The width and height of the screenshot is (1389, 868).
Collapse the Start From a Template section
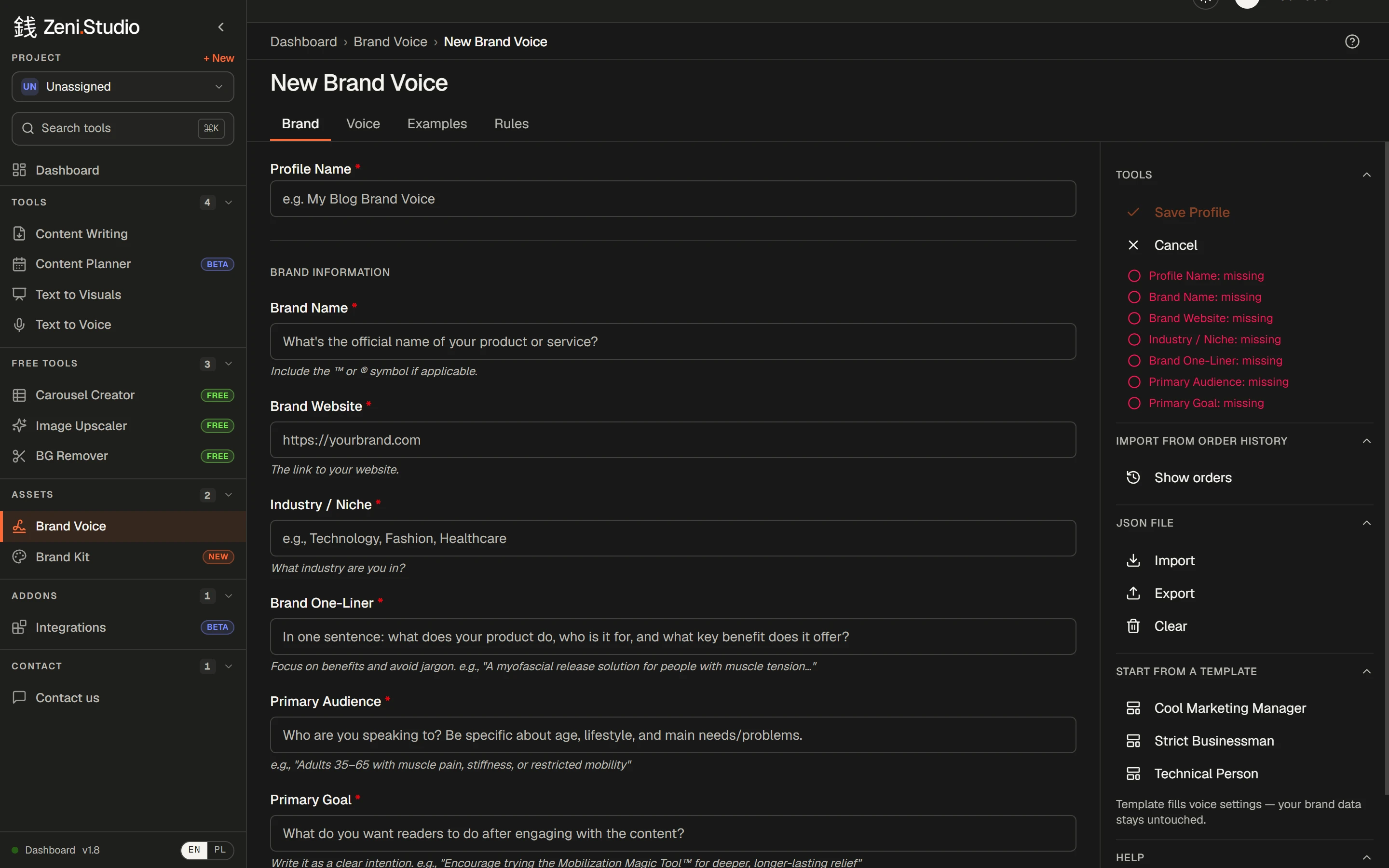[x=1367, y=671]
